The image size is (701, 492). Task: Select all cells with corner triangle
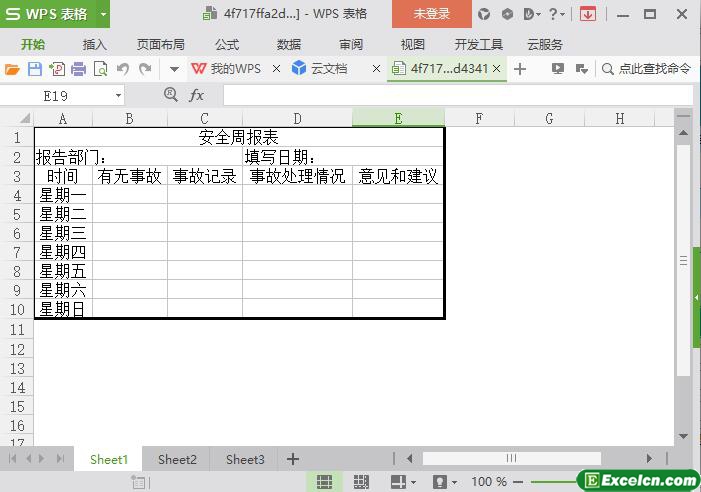pyautogui.click(x=25, y=118)
